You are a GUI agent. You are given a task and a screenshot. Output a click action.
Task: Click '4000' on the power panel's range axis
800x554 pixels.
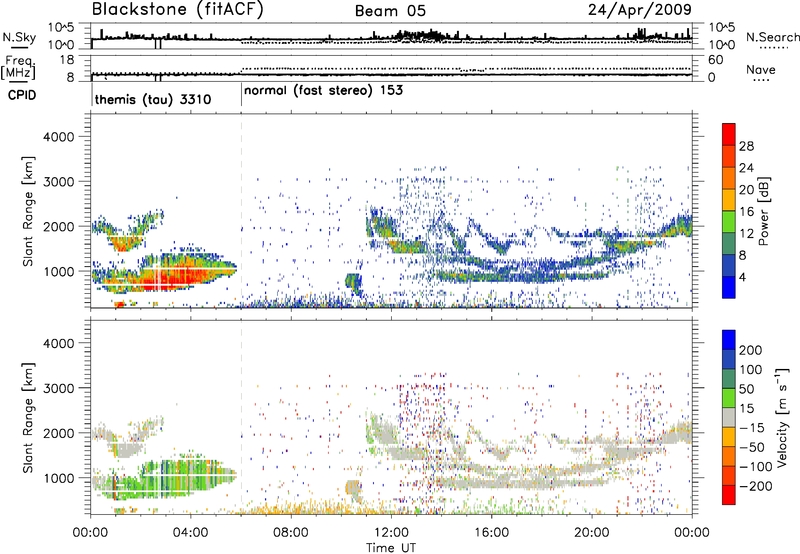click(59, 137)
